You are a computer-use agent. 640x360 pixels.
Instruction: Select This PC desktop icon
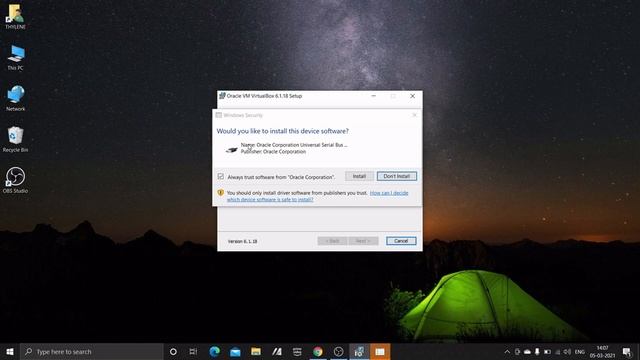[x=16, y=58]
